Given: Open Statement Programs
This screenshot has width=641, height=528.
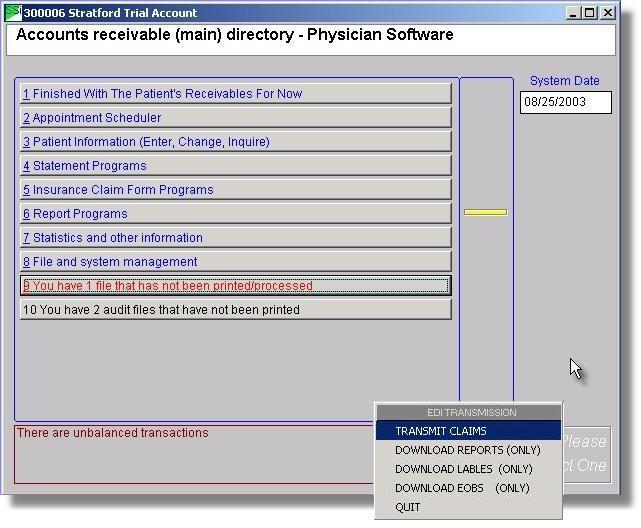Looking at the screenshot, I should coord(236,166).
